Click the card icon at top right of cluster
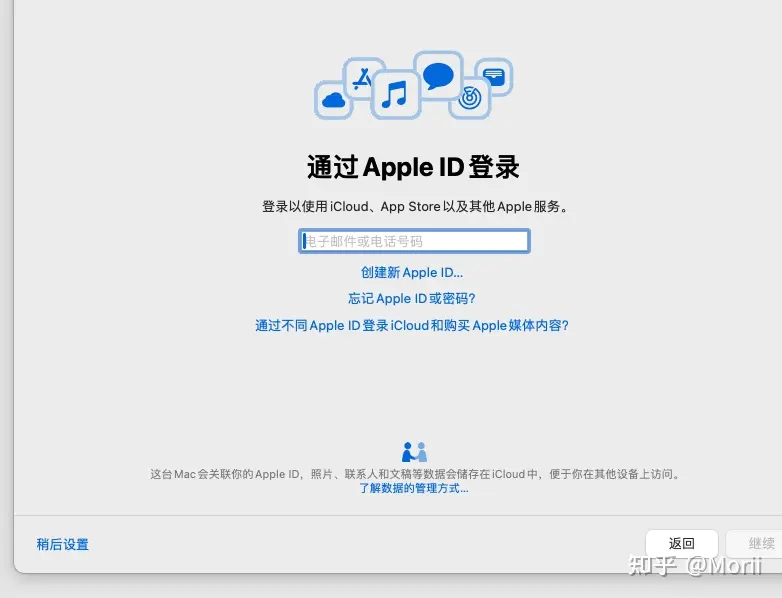The image size is (782, 598). pyautogui.click(x=494, y=77)
